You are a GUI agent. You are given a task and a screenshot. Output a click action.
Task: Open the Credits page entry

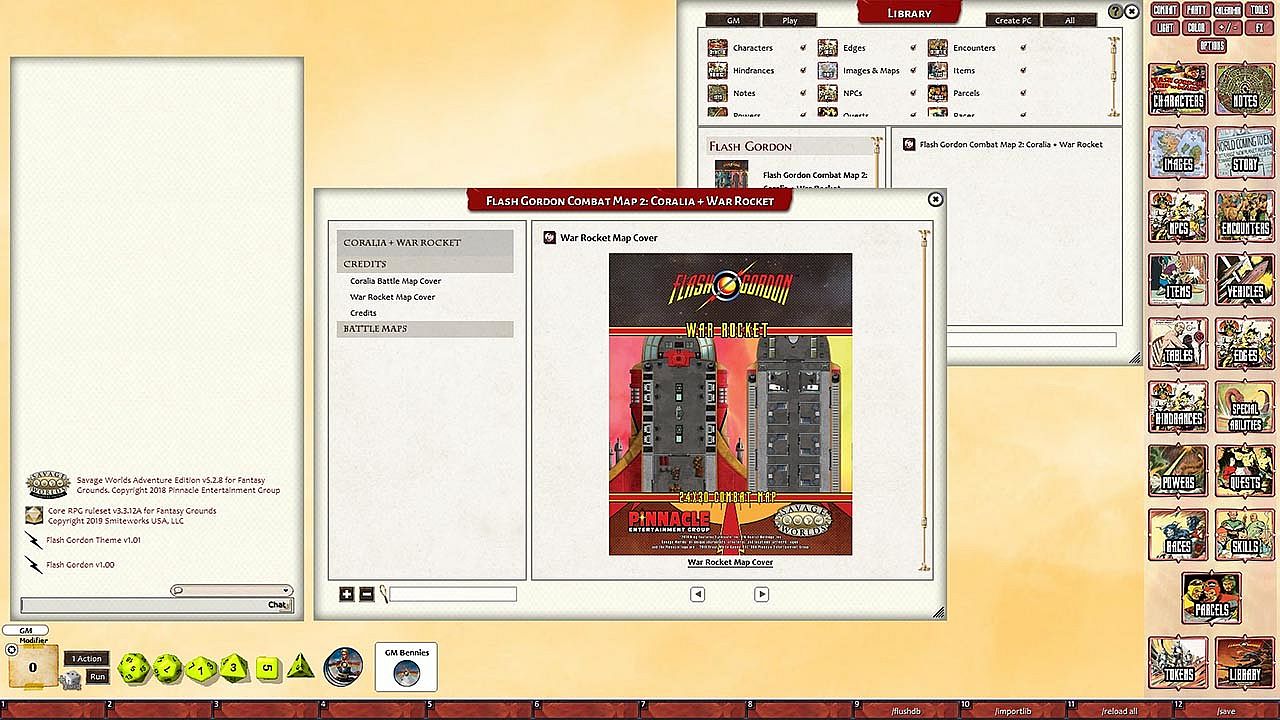click(x=363, y=313)
